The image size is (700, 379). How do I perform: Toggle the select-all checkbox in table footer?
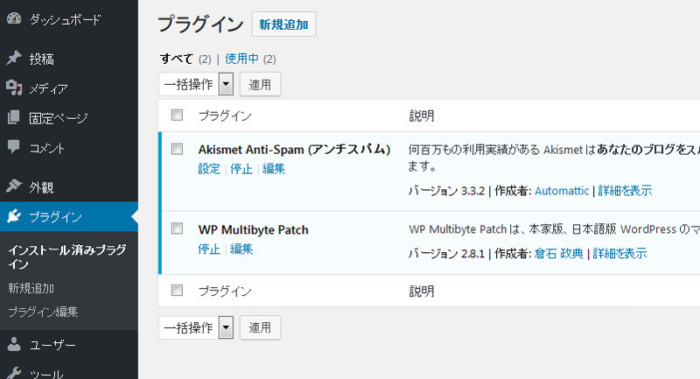click(177, 290)
